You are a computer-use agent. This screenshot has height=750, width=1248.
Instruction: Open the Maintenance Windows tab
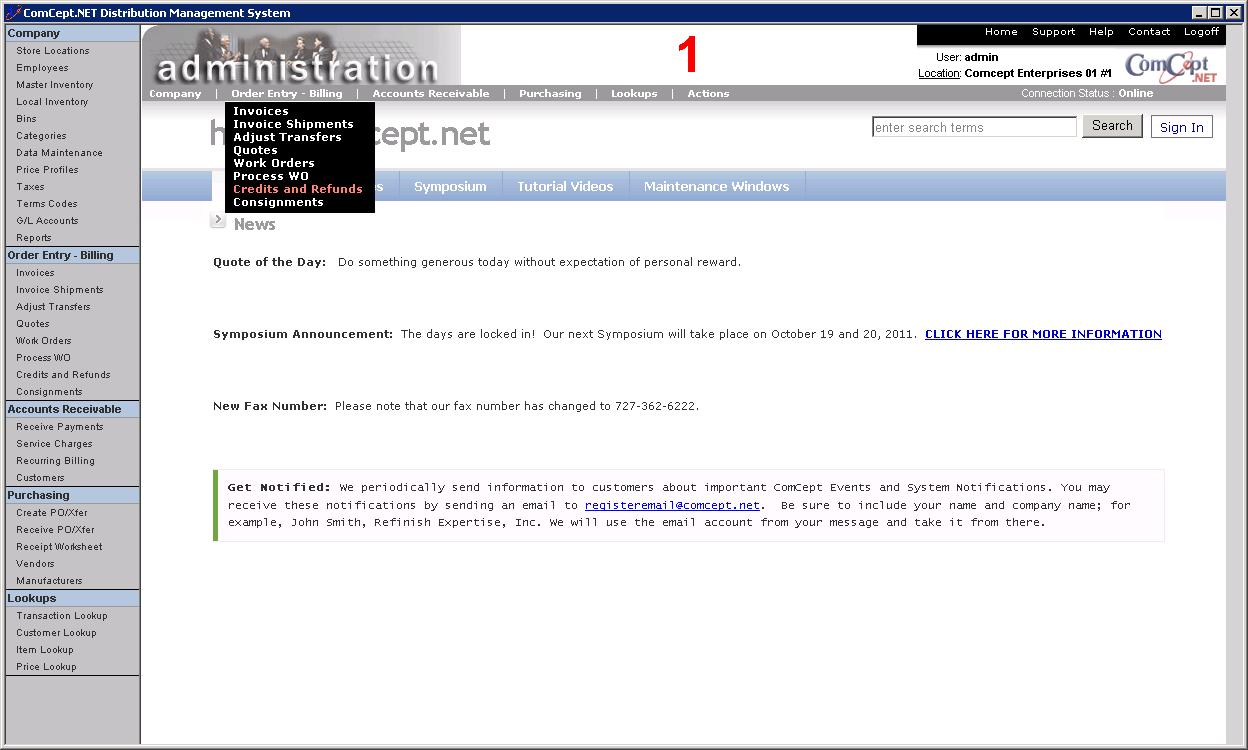coord(716,187)
